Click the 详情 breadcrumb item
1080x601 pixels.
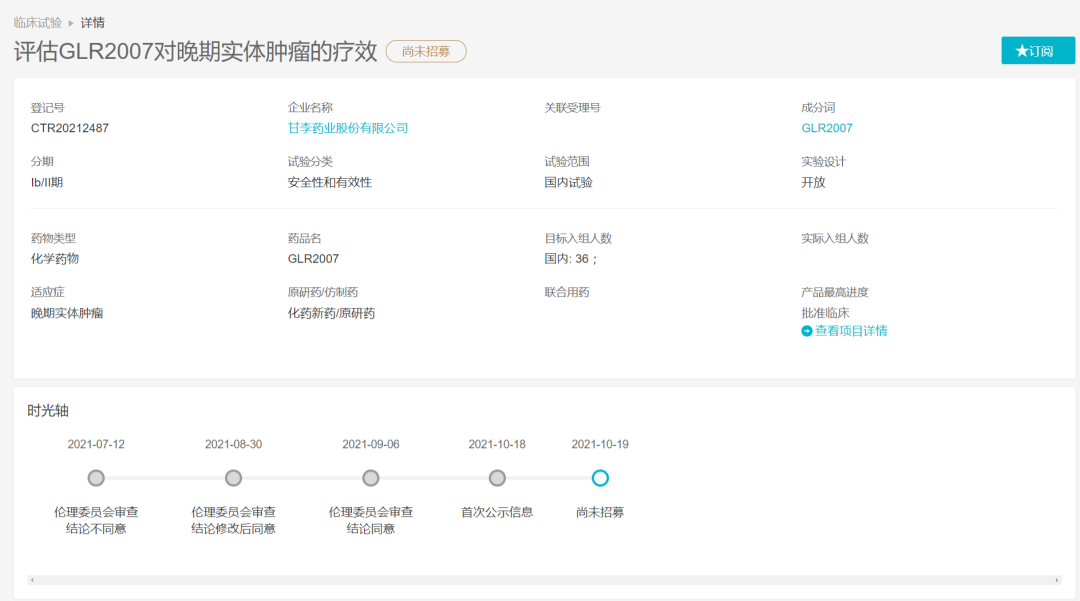pos(92,22)
